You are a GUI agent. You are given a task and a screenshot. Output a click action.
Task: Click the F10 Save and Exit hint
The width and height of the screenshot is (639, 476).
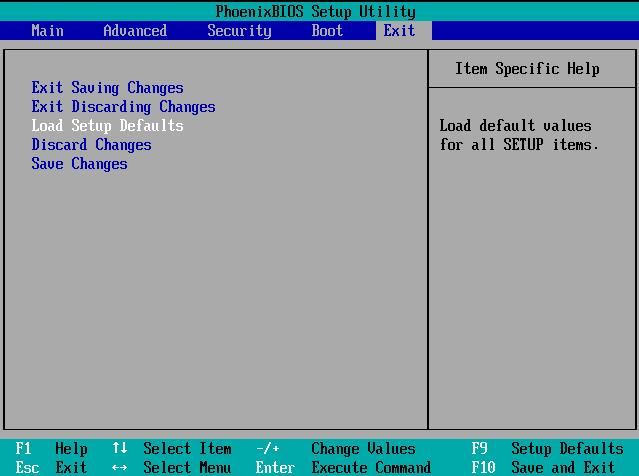[543, 467]
